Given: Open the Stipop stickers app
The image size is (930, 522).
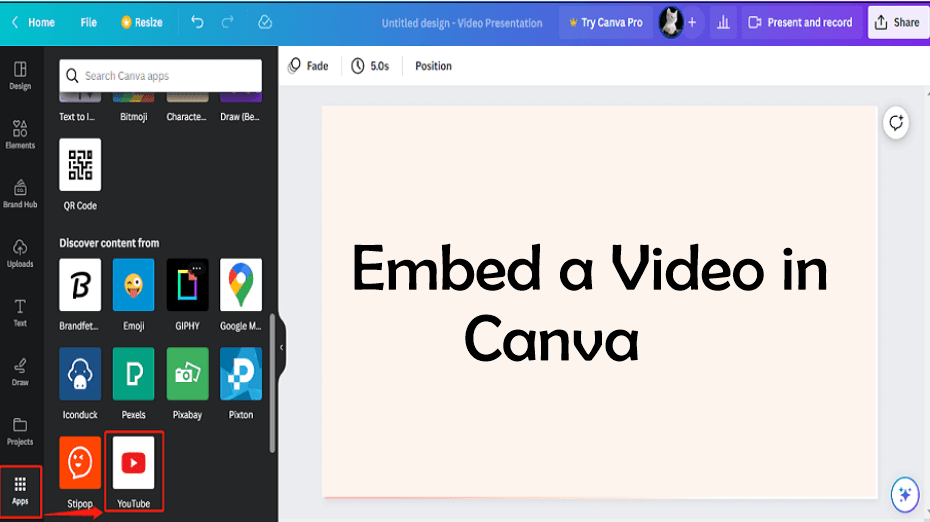Looking at the screenshot, I should (80, 463).
